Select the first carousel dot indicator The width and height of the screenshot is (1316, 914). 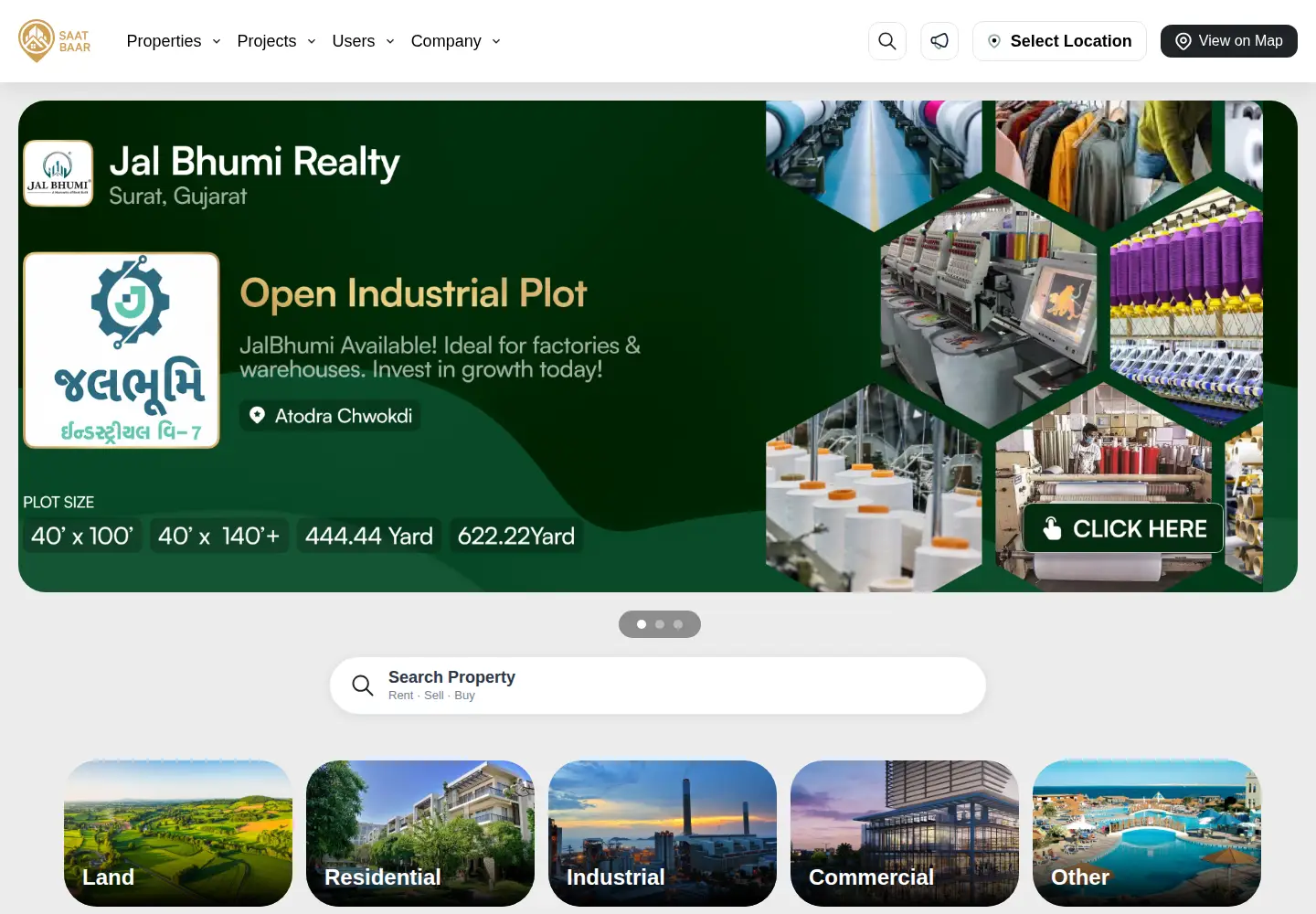(x=642, y=624)
